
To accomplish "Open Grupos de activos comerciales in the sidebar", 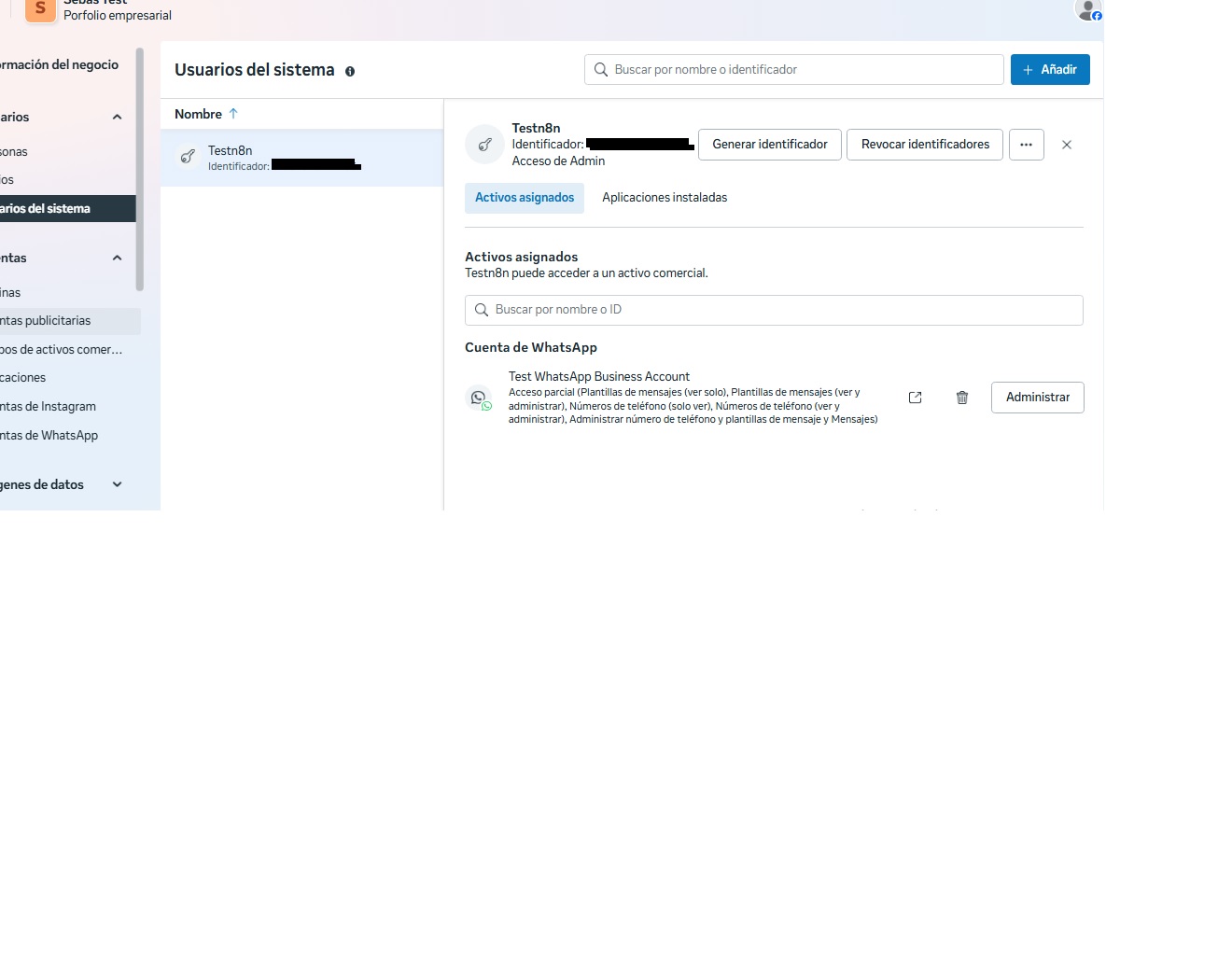I will 62,350.
